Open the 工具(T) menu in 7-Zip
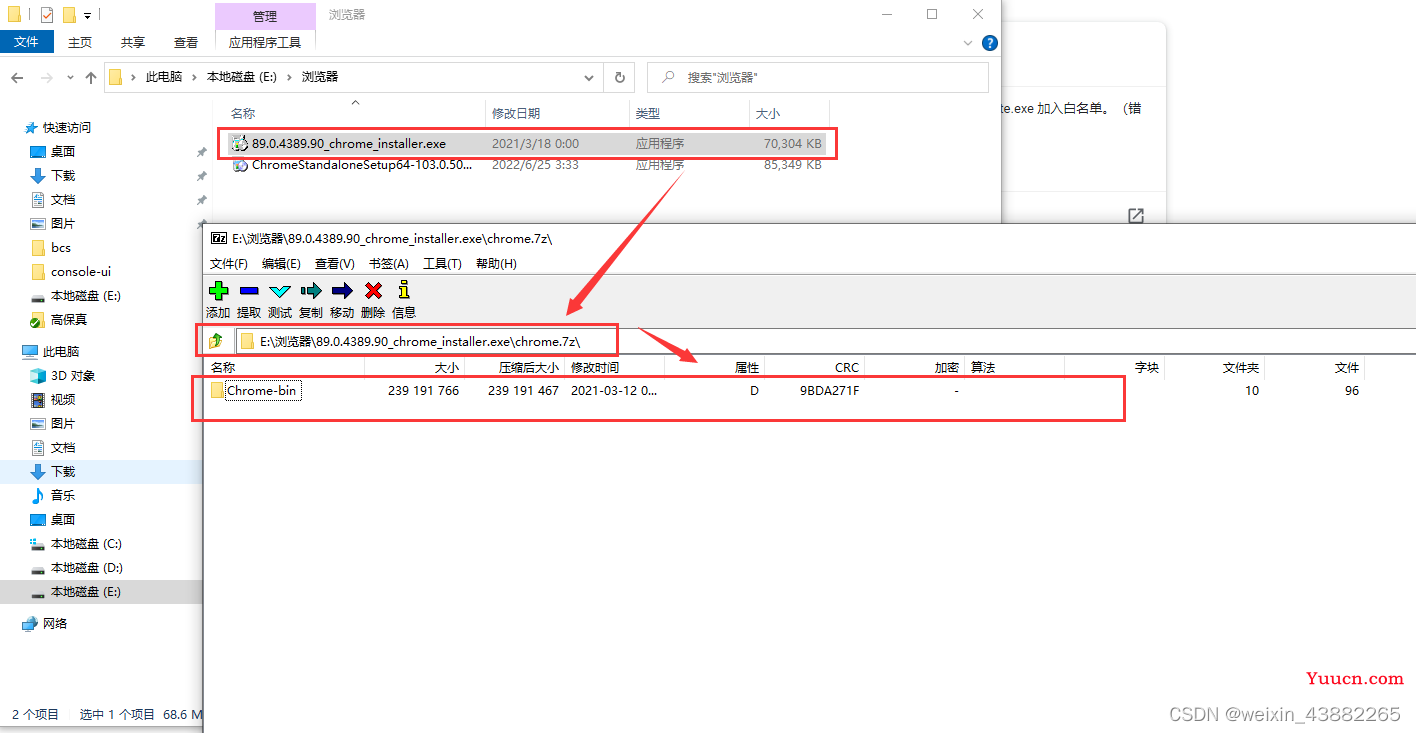The image size is (1416, 733). tap(442, 263)
